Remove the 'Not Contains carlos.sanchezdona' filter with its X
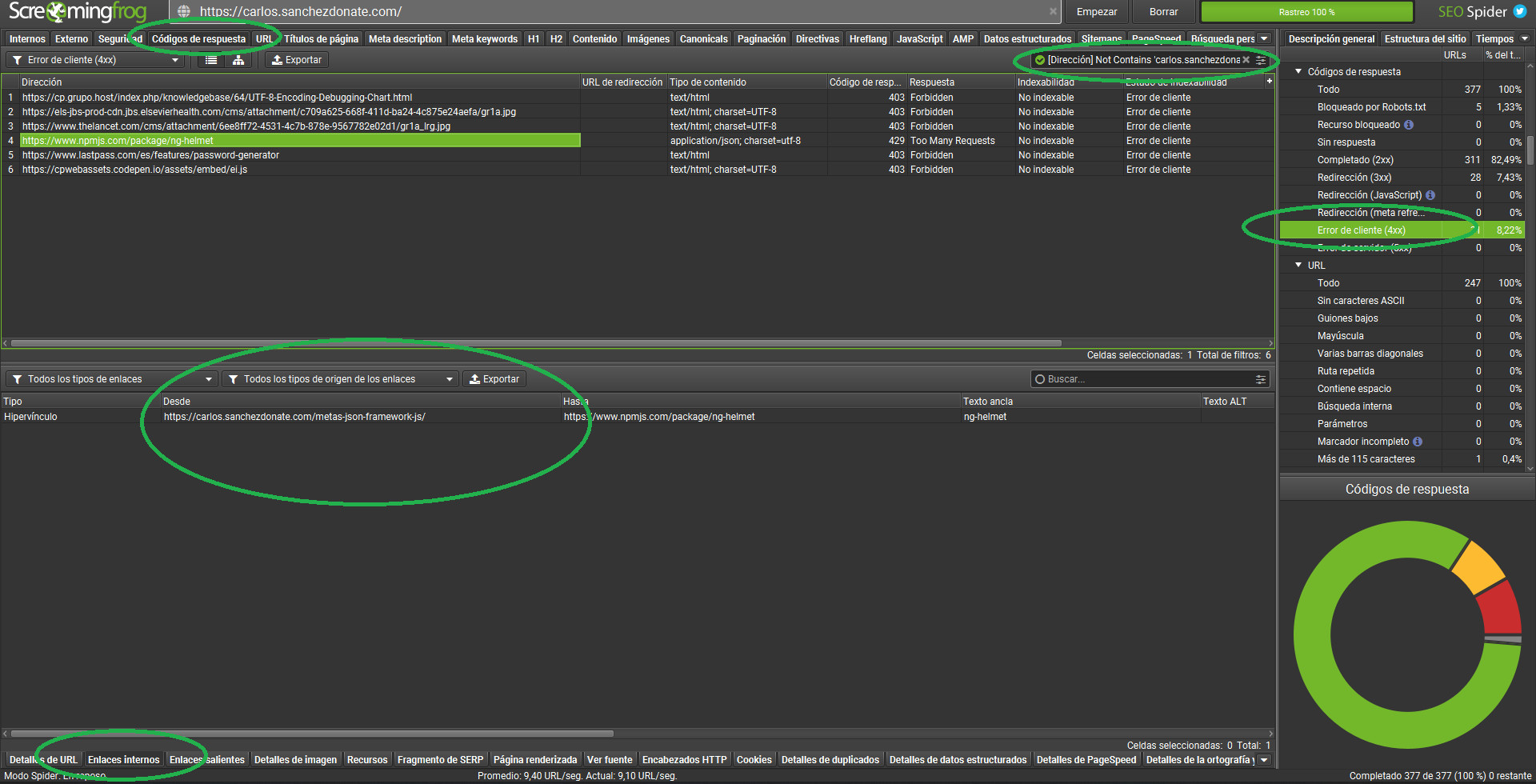The height and width of the screenshot is (784, 1536). (x=1246, y=59)
